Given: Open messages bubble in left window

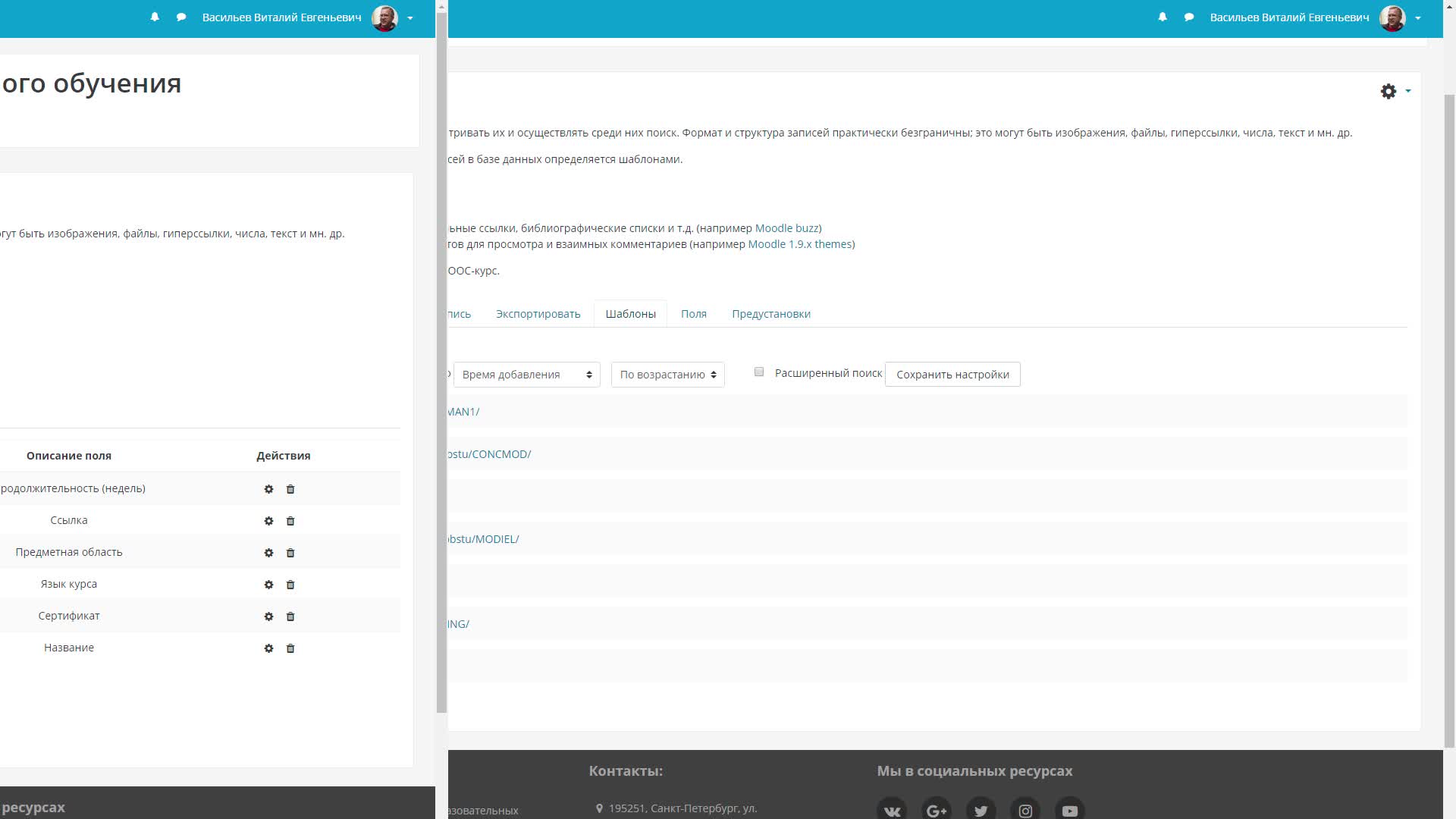Looking at the screenshot, I should tap(181, 17).
